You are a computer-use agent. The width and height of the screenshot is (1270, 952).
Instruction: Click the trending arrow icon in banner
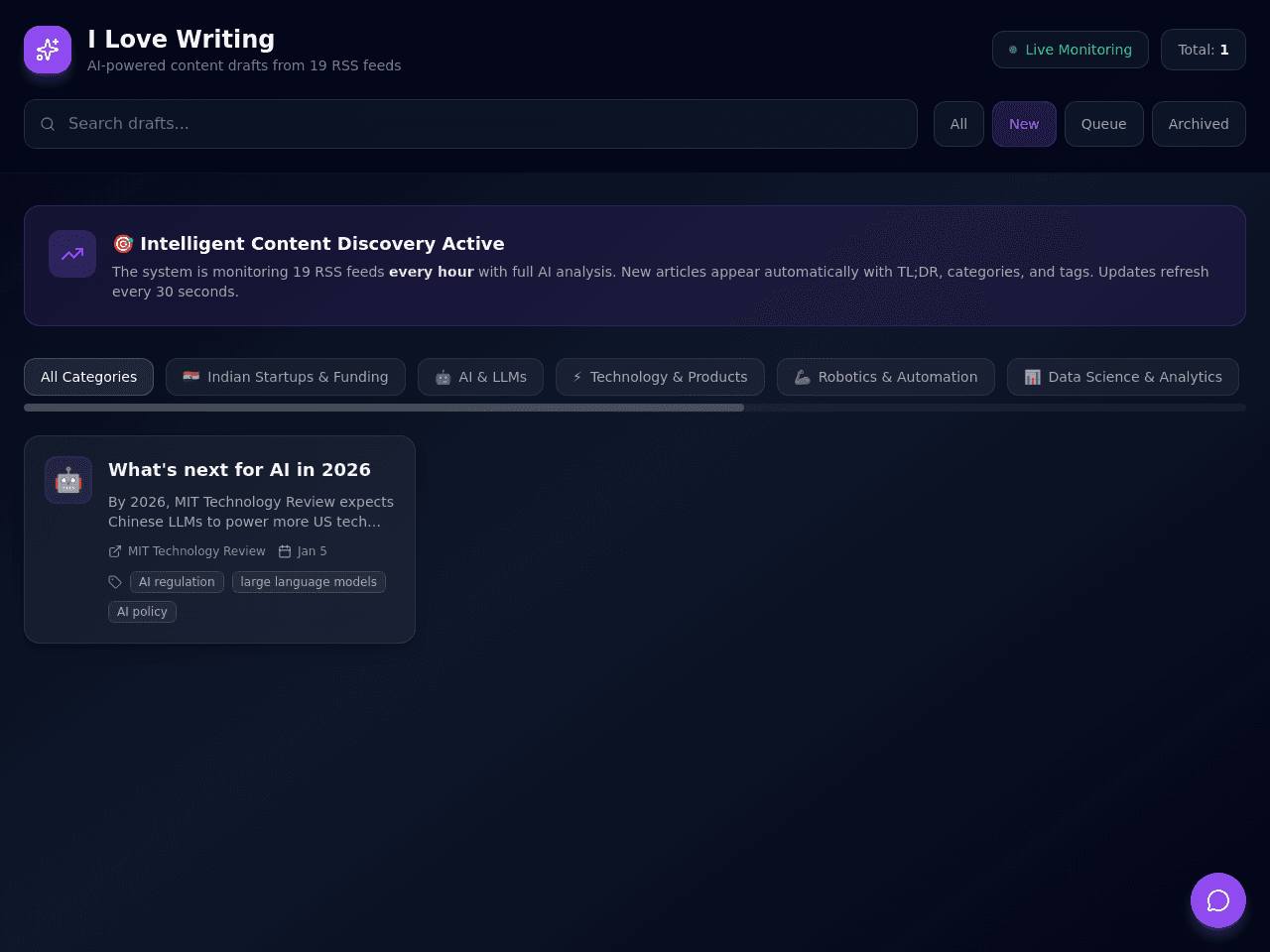pyautogui.click(x=72, y=254)
